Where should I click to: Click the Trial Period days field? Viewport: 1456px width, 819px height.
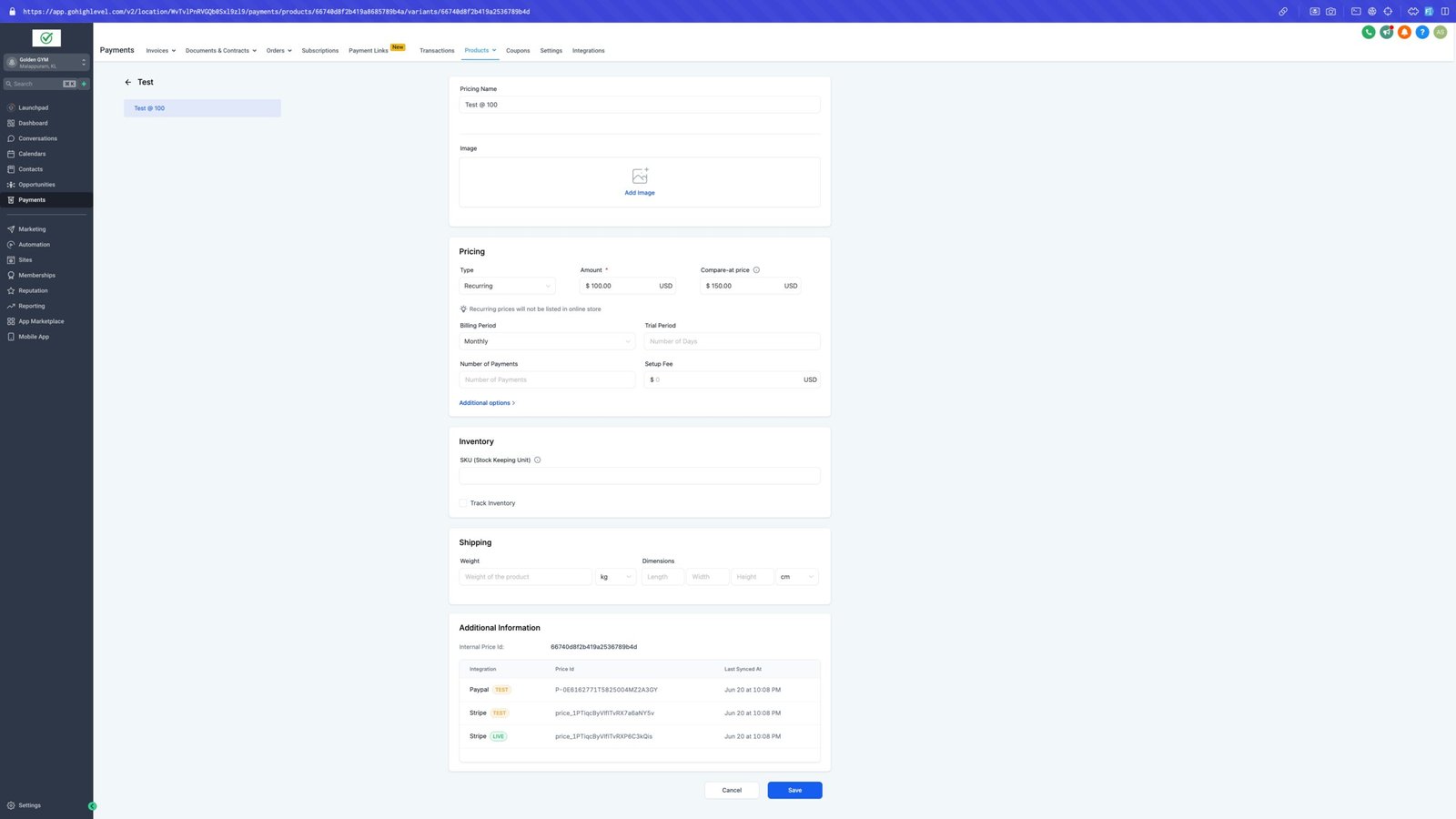[732, 341]
